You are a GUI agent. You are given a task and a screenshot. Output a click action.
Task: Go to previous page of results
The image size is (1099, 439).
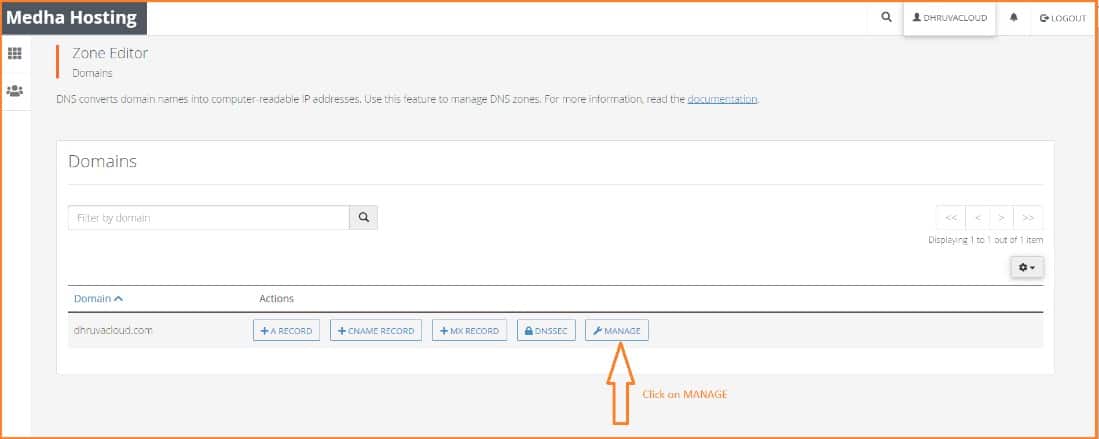point(977,217)
